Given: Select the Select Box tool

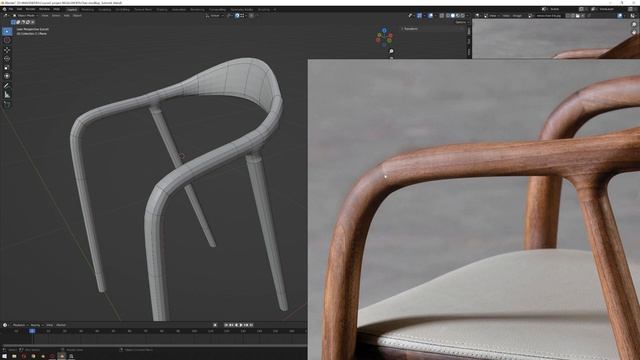Looking at the screenshot, I should (x=7, y=31).
